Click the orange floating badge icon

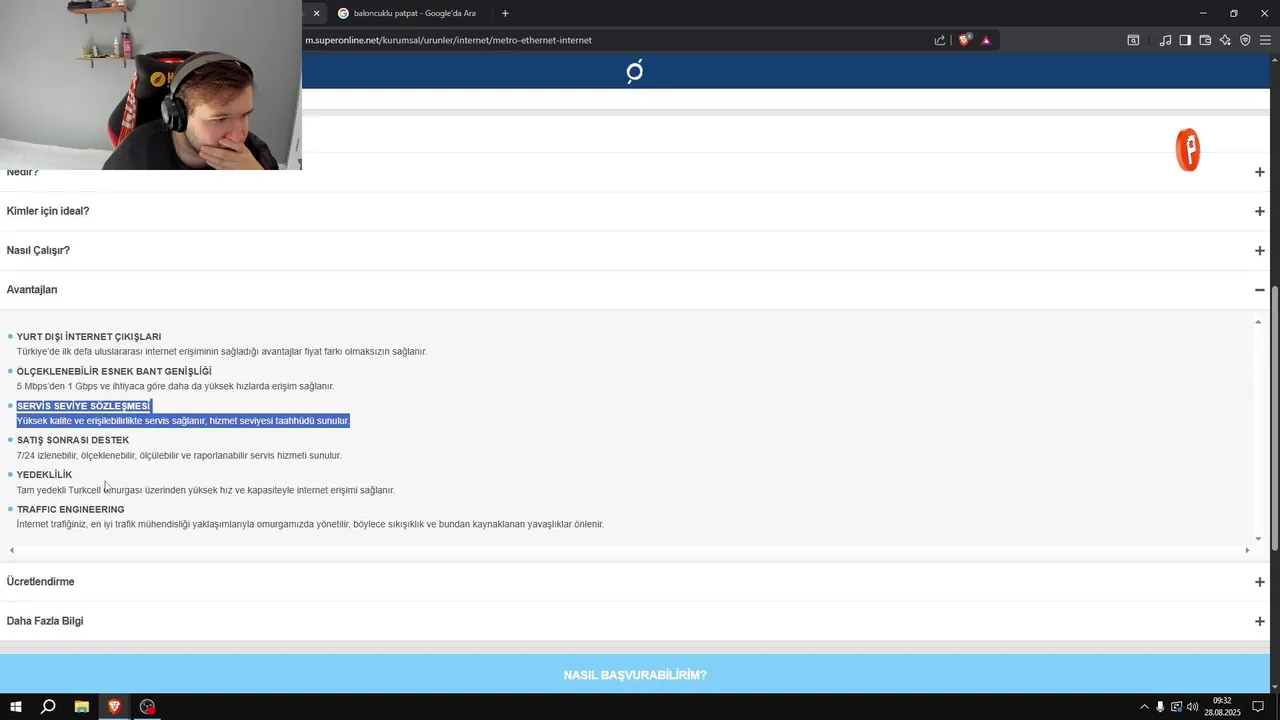(1188, 150)
